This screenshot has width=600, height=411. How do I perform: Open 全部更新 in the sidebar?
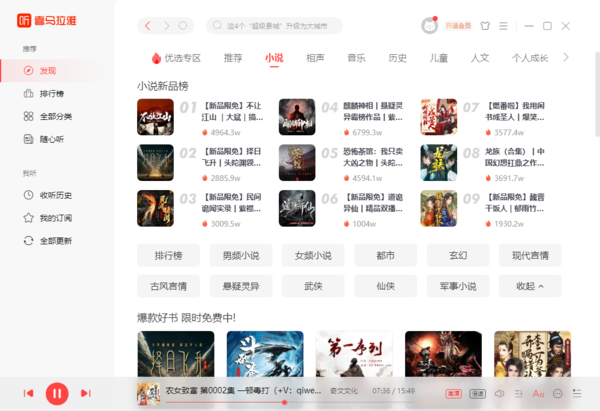pos(48,241)
